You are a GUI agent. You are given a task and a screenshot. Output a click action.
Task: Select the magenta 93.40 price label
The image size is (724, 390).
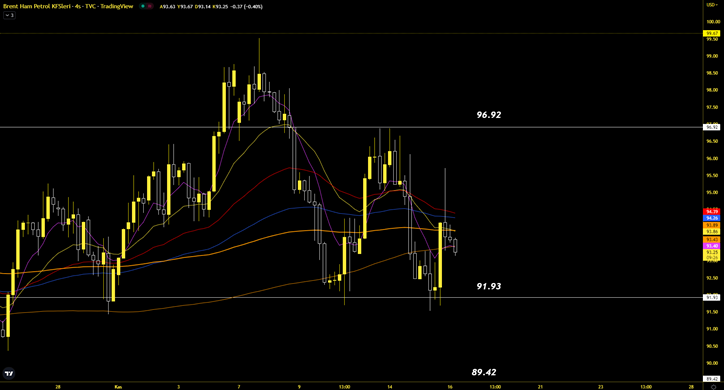pyautogui.click(x=712, y=246)
